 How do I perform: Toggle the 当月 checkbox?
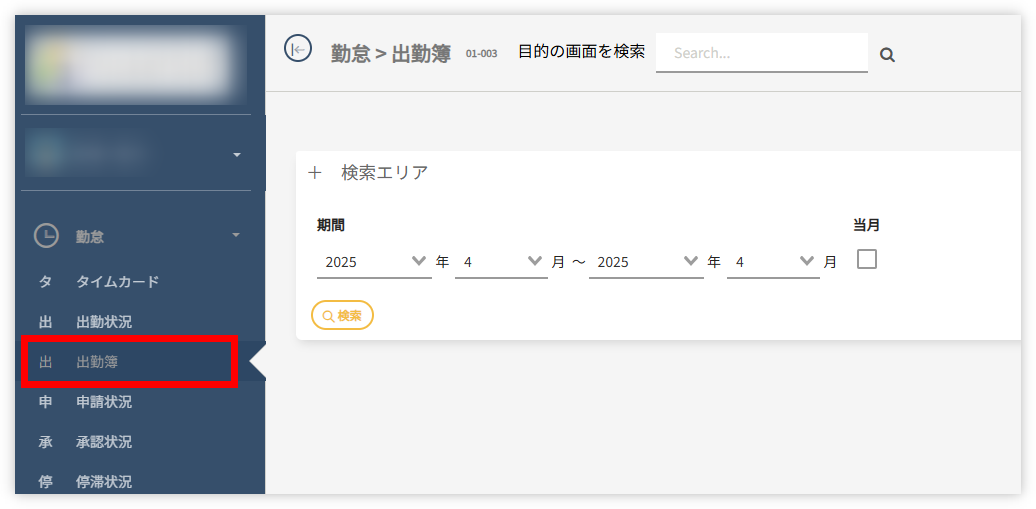click(x=867, y=259)
